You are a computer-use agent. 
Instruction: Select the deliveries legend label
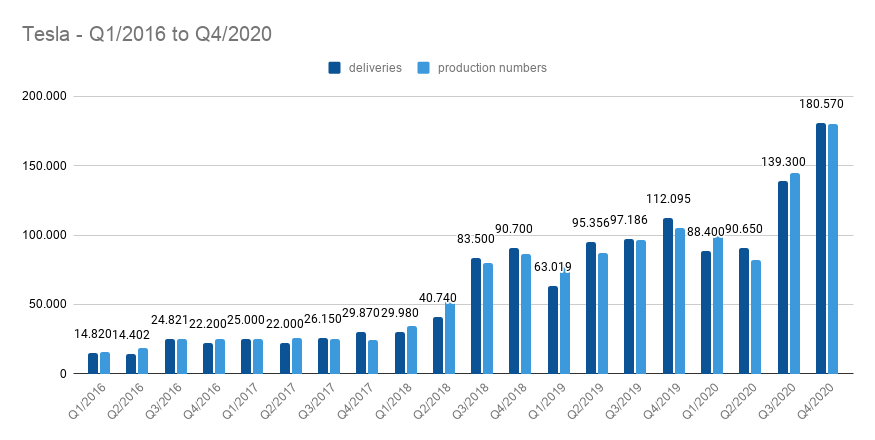coord(375,68)
